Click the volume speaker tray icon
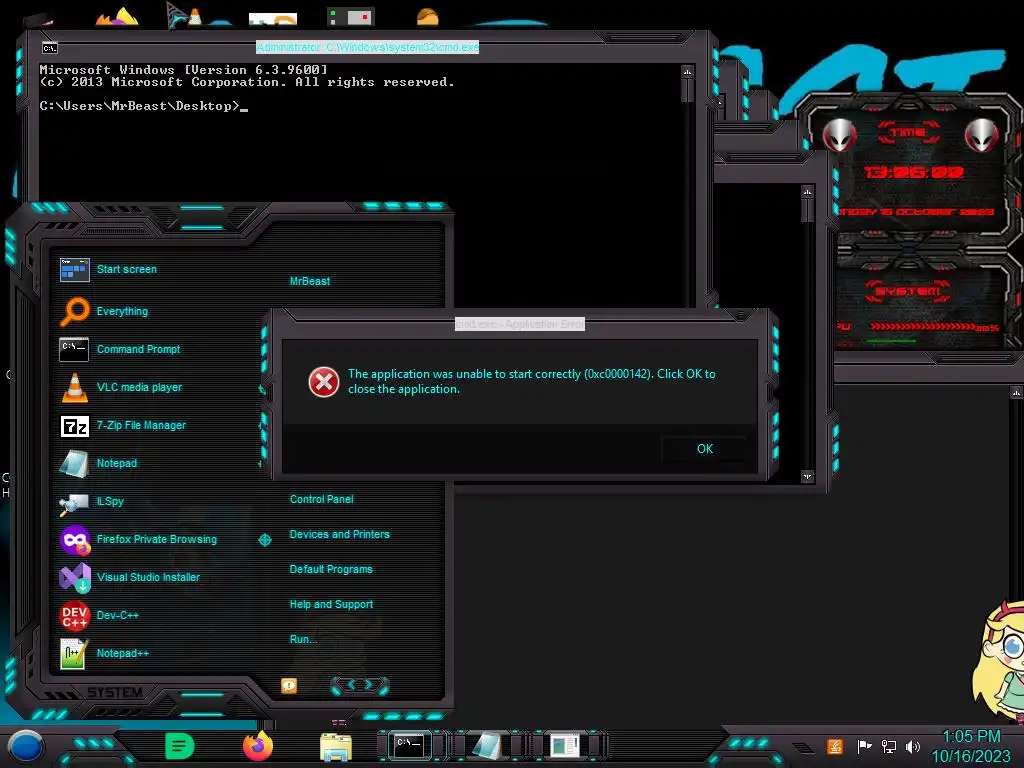 click(x=913, y=746)
